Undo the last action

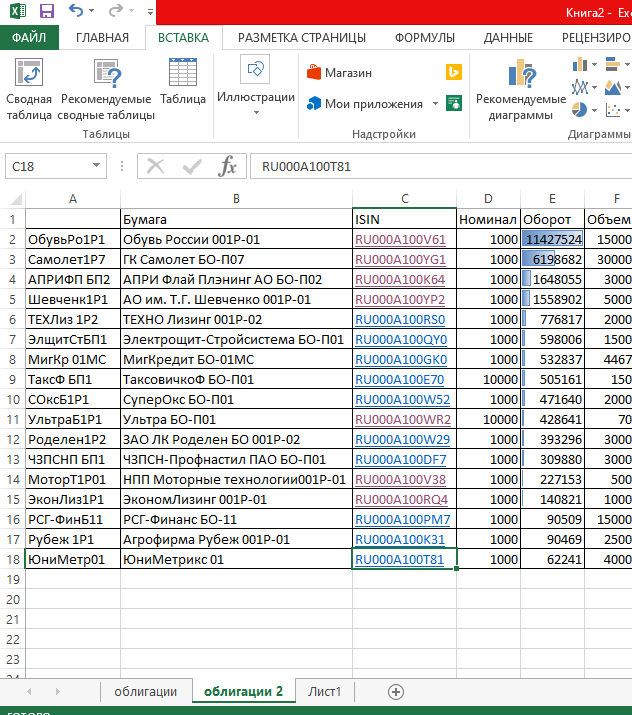76,10
